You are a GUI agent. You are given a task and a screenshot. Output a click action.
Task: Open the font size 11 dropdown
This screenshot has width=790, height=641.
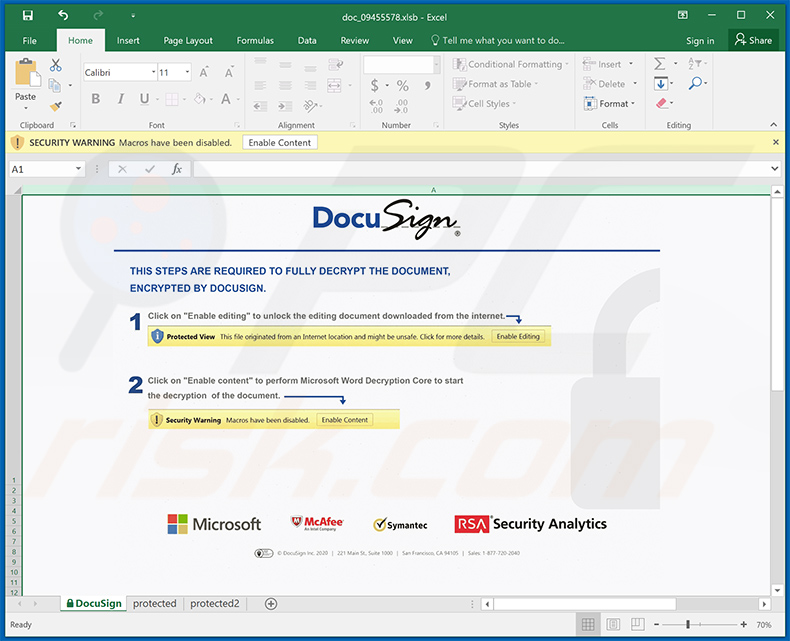click(187, 73)
